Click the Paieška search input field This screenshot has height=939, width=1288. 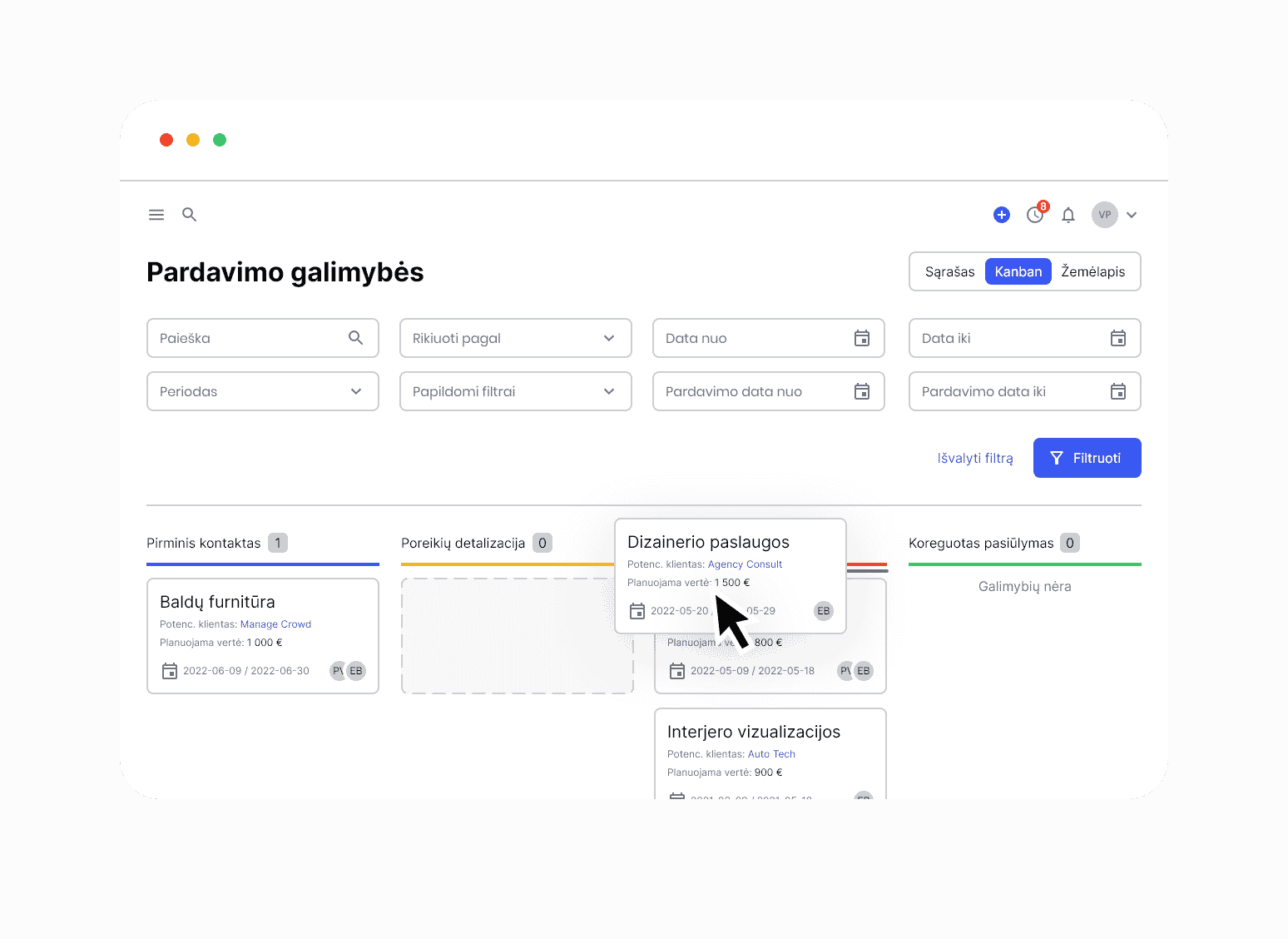(x=250, y=338)
